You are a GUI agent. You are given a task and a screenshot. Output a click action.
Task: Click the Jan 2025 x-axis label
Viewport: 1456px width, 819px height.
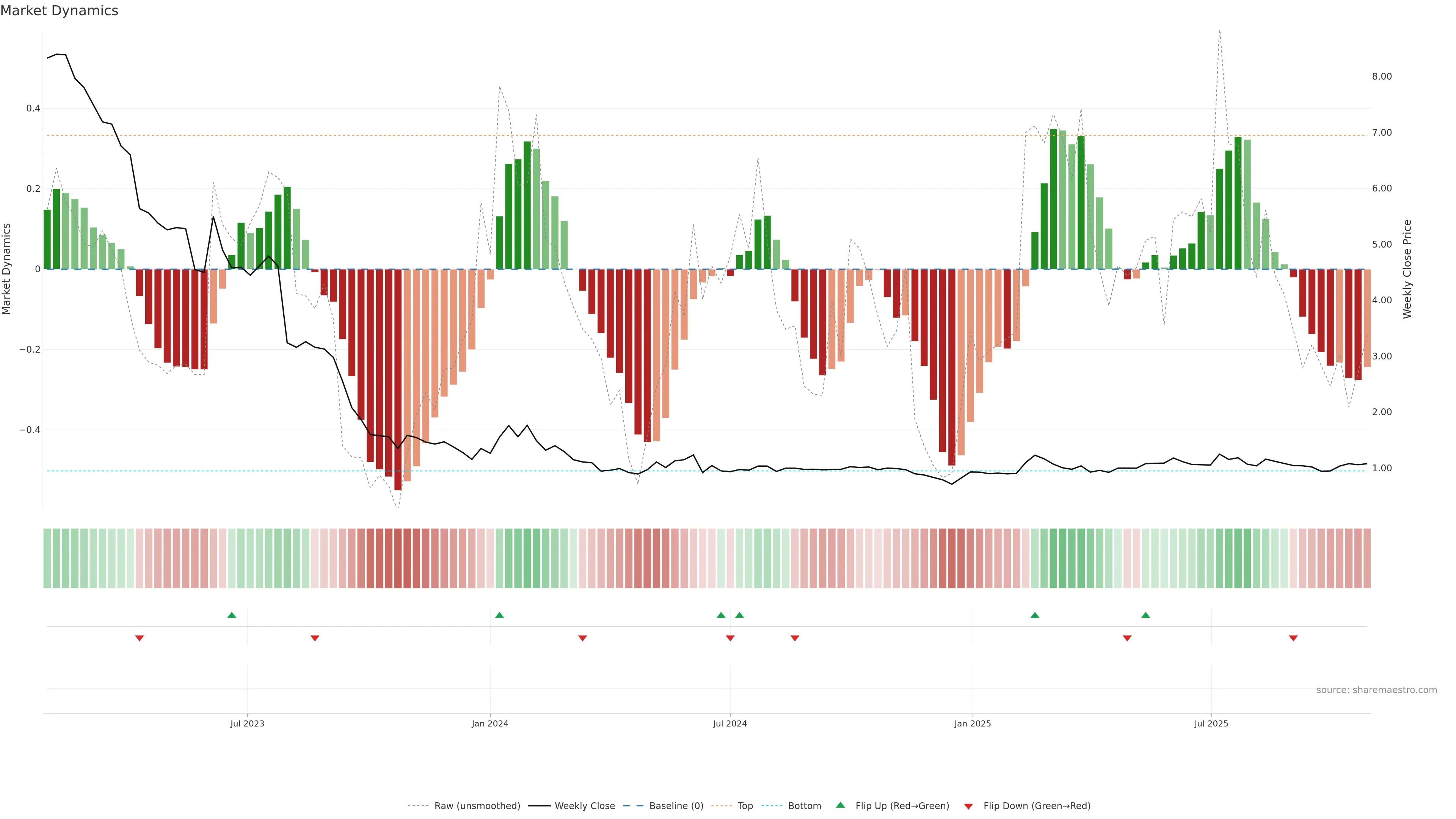click(x=972, y=723)
